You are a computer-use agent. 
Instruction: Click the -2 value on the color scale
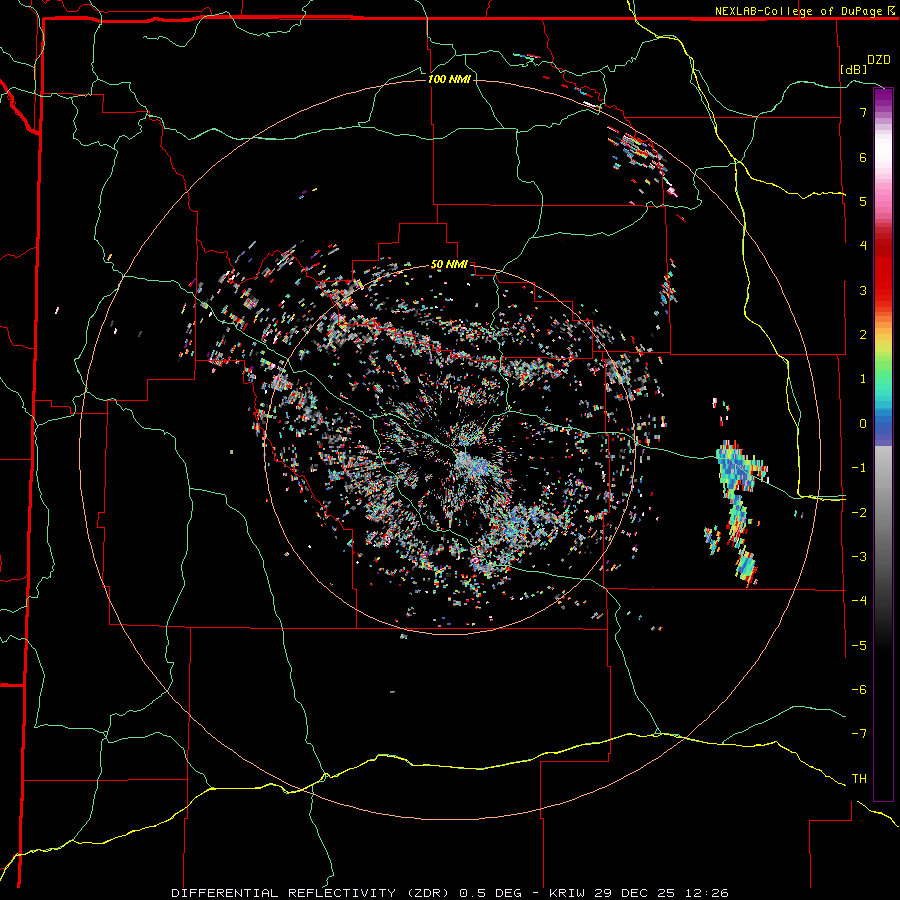pos(859,513)
